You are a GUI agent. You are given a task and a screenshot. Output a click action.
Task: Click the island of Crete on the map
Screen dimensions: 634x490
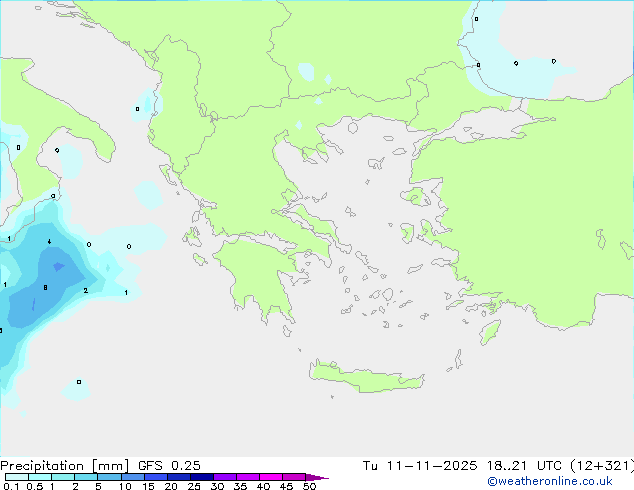click(x=366, y=376)
